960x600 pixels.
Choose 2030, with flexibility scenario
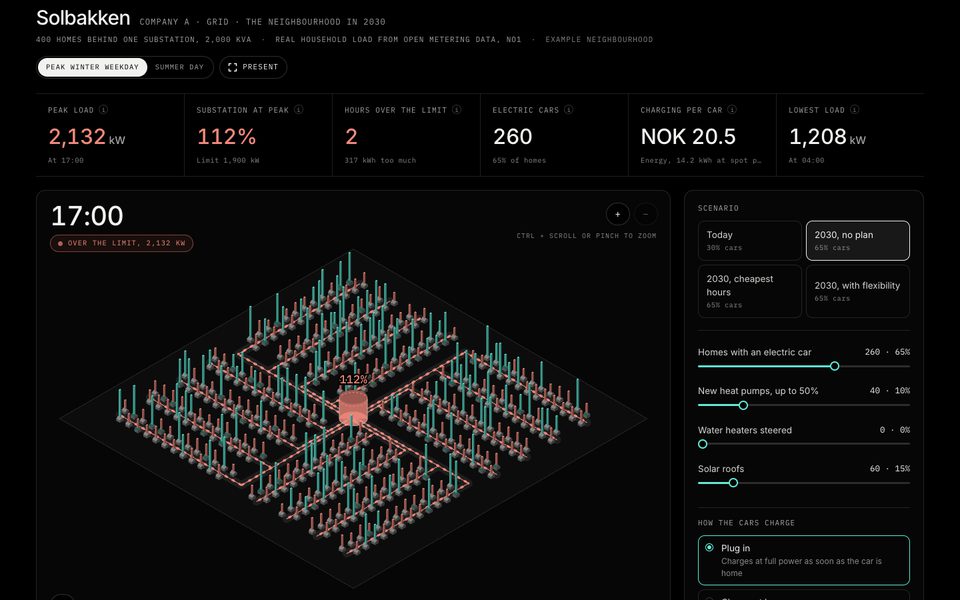pos(857,291)
